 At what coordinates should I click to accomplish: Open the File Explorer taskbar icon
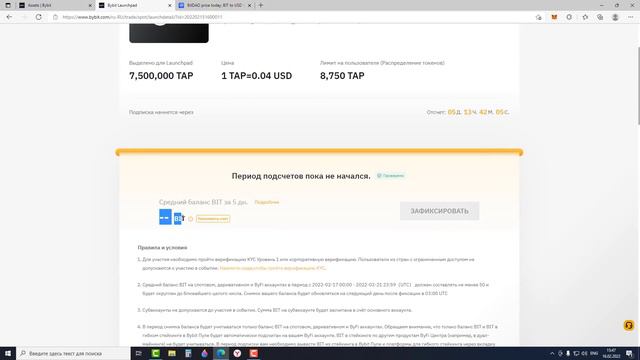(x=172, y=353)
